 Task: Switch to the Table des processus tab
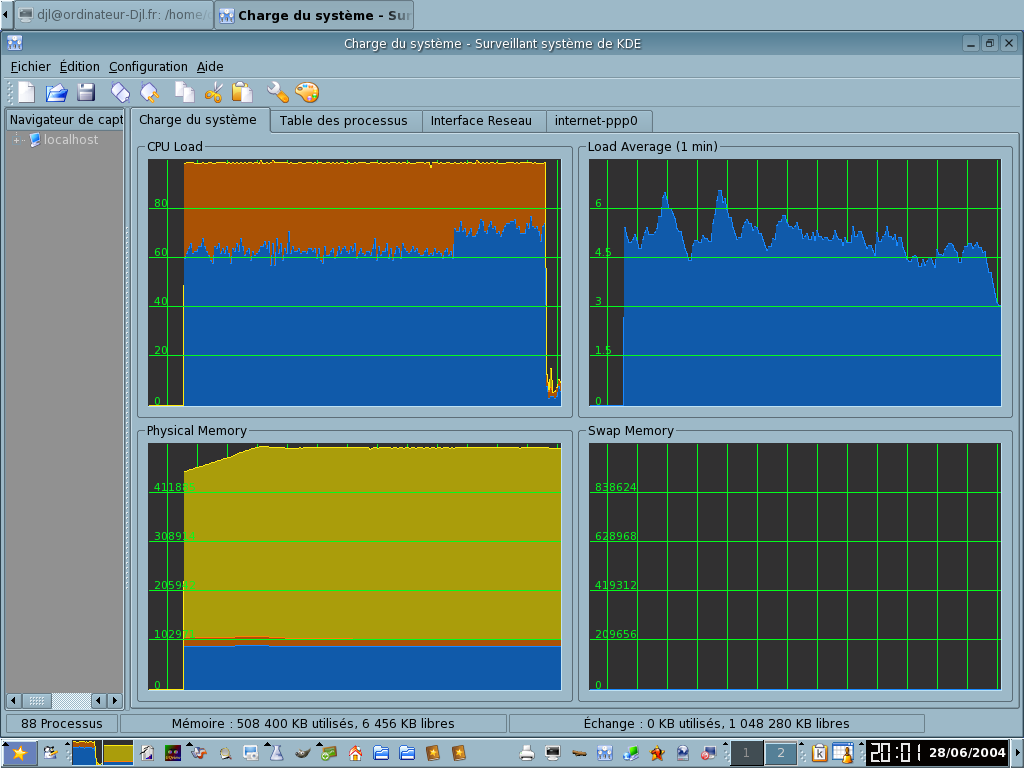[344, 121]
